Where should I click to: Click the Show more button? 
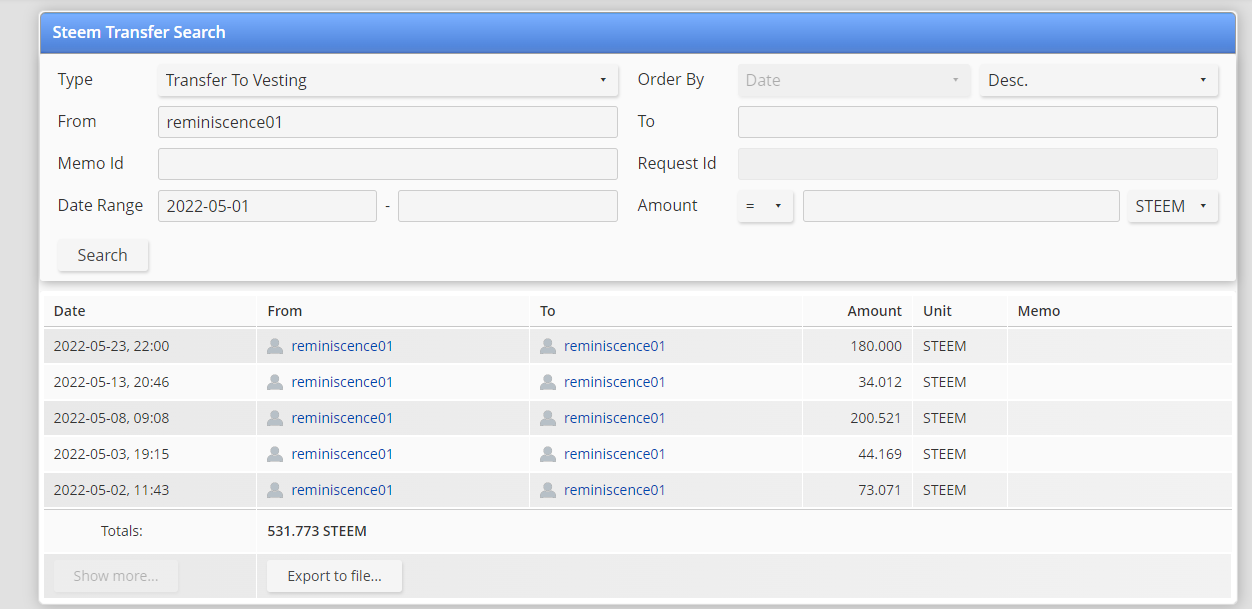[x=116, y=576]
